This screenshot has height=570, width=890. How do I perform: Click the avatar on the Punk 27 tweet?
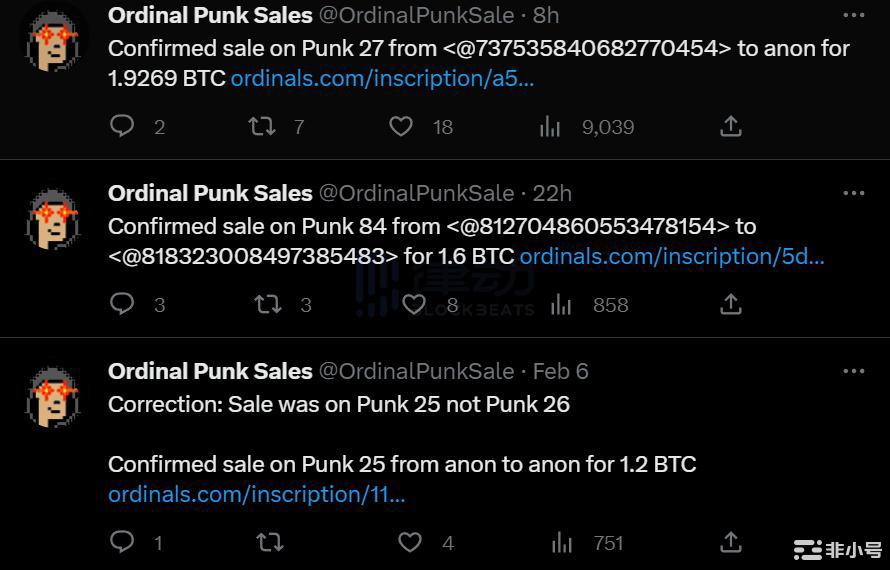tap(54, 40)
